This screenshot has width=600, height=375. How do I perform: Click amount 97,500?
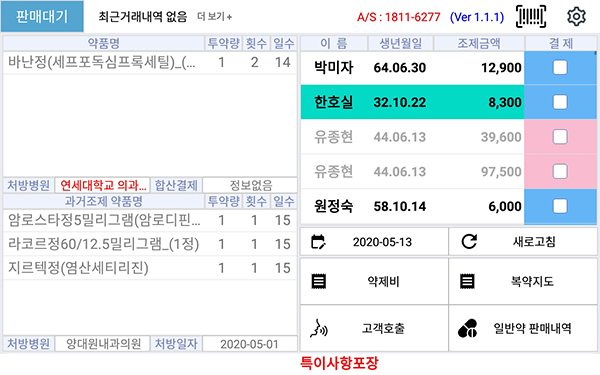[x=501, y=171]
